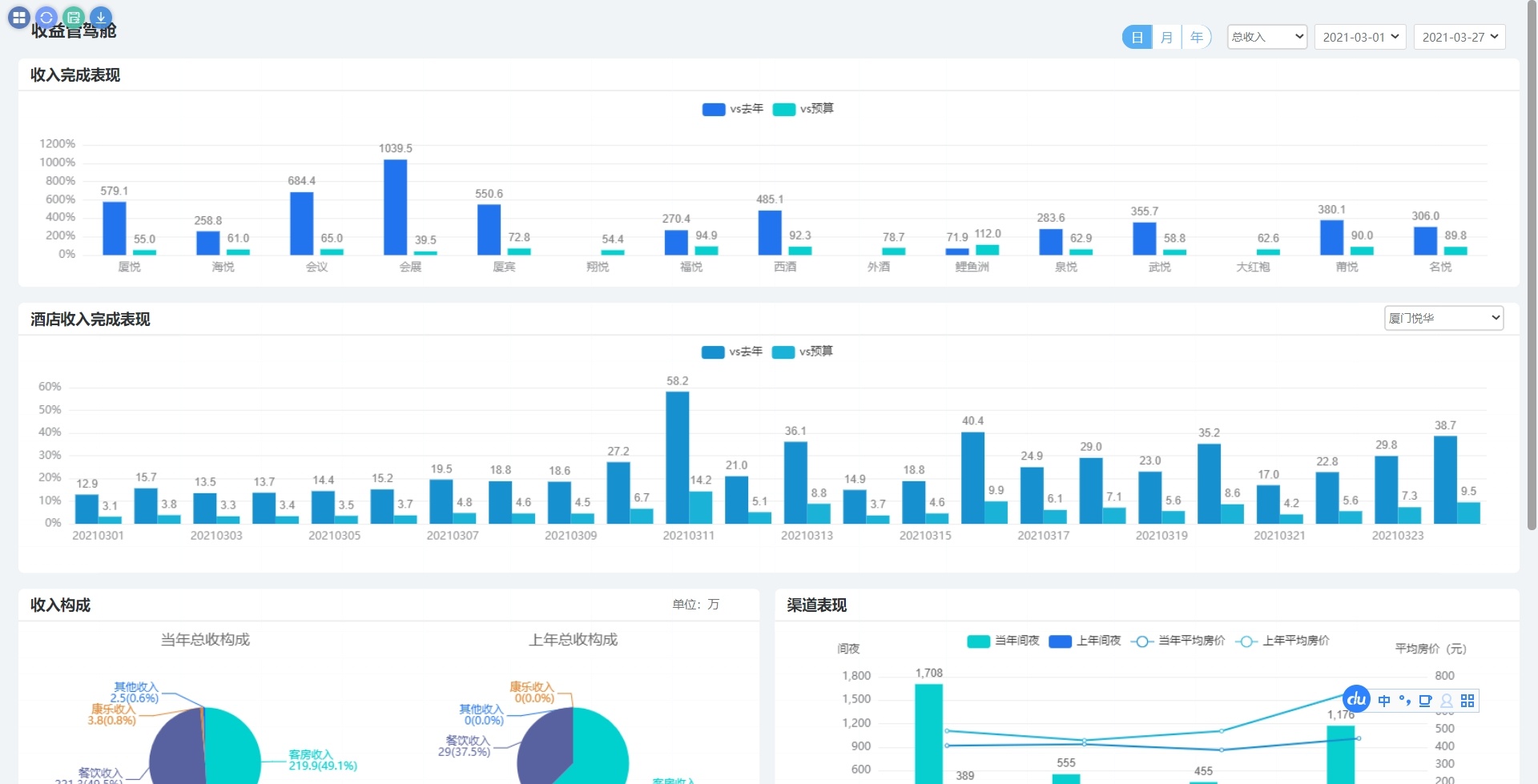The width and height of the screenshot is (1538, 784).
Task: Click the 收入完成表现 section title
Action: coord(75,74)
